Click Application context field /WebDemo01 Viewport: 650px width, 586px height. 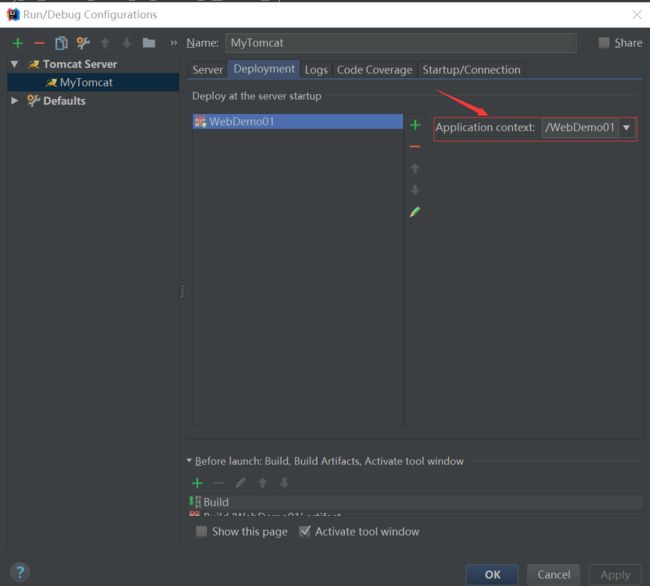[x=580, y=128]
